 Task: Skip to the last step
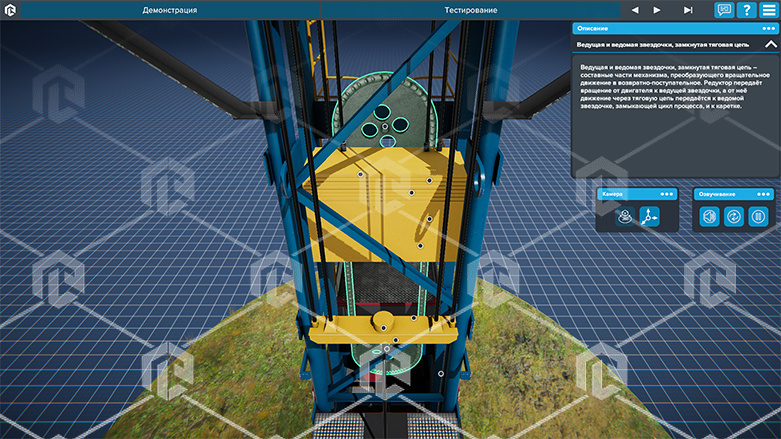pos(688,10)
